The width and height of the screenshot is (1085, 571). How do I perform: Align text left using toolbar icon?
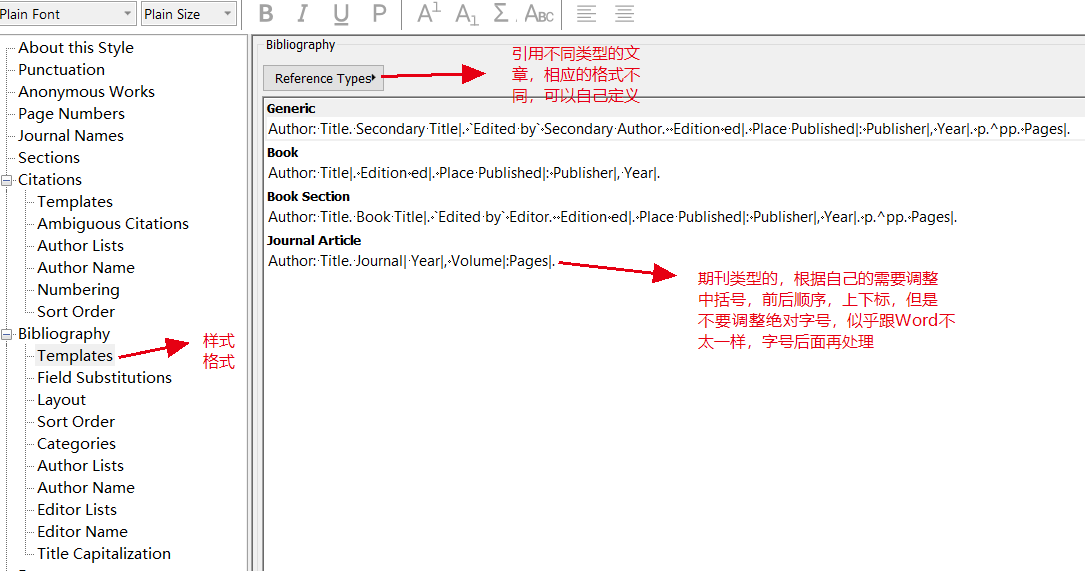click(586, 14)
